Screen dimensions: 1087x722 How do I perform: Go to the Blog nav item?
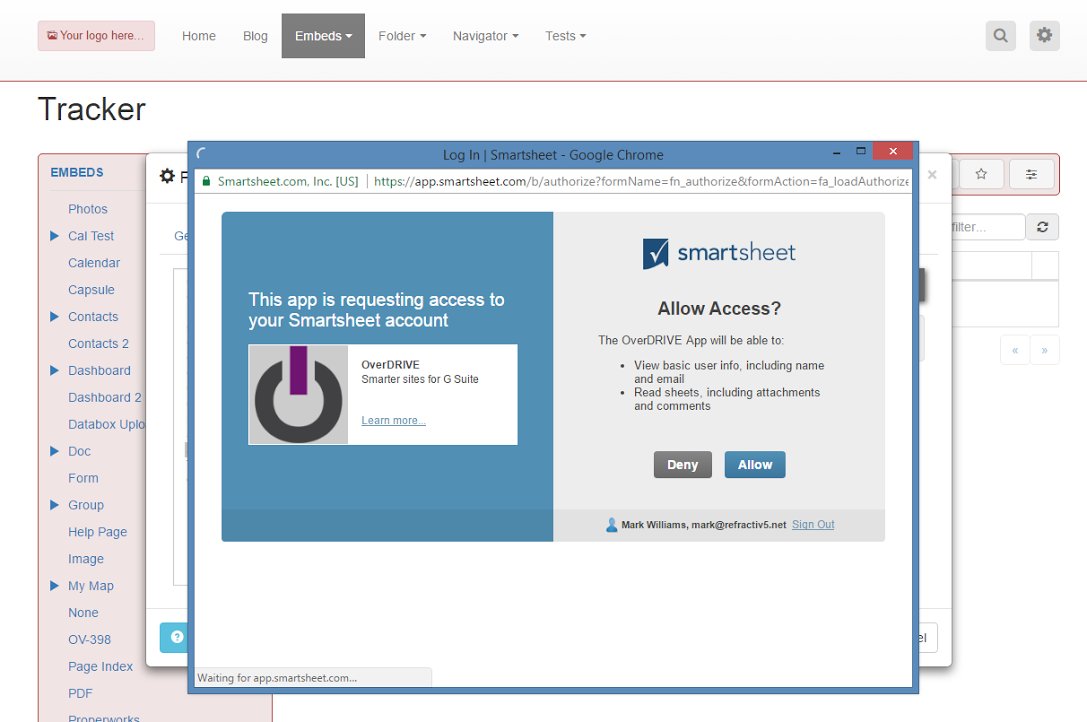tap(255, 36)
